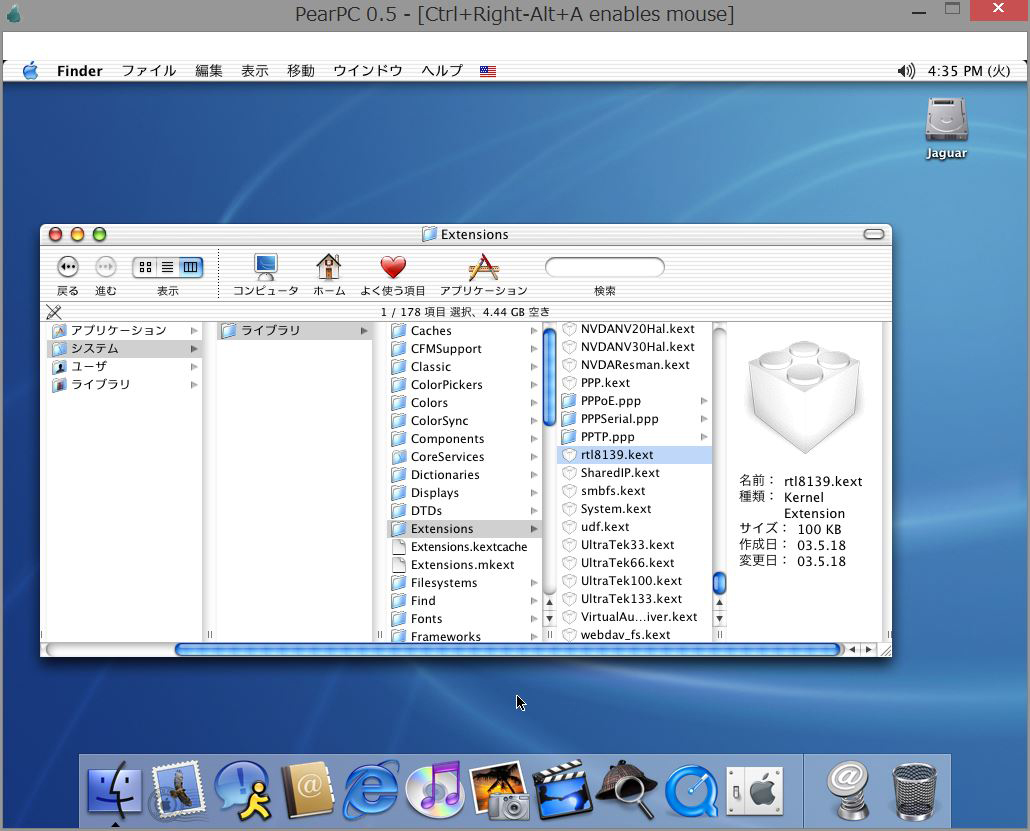Open the ファイル menu
The width and height of the screenshot is (1030, 831).
pyautogui.click(x=149, y=71)
